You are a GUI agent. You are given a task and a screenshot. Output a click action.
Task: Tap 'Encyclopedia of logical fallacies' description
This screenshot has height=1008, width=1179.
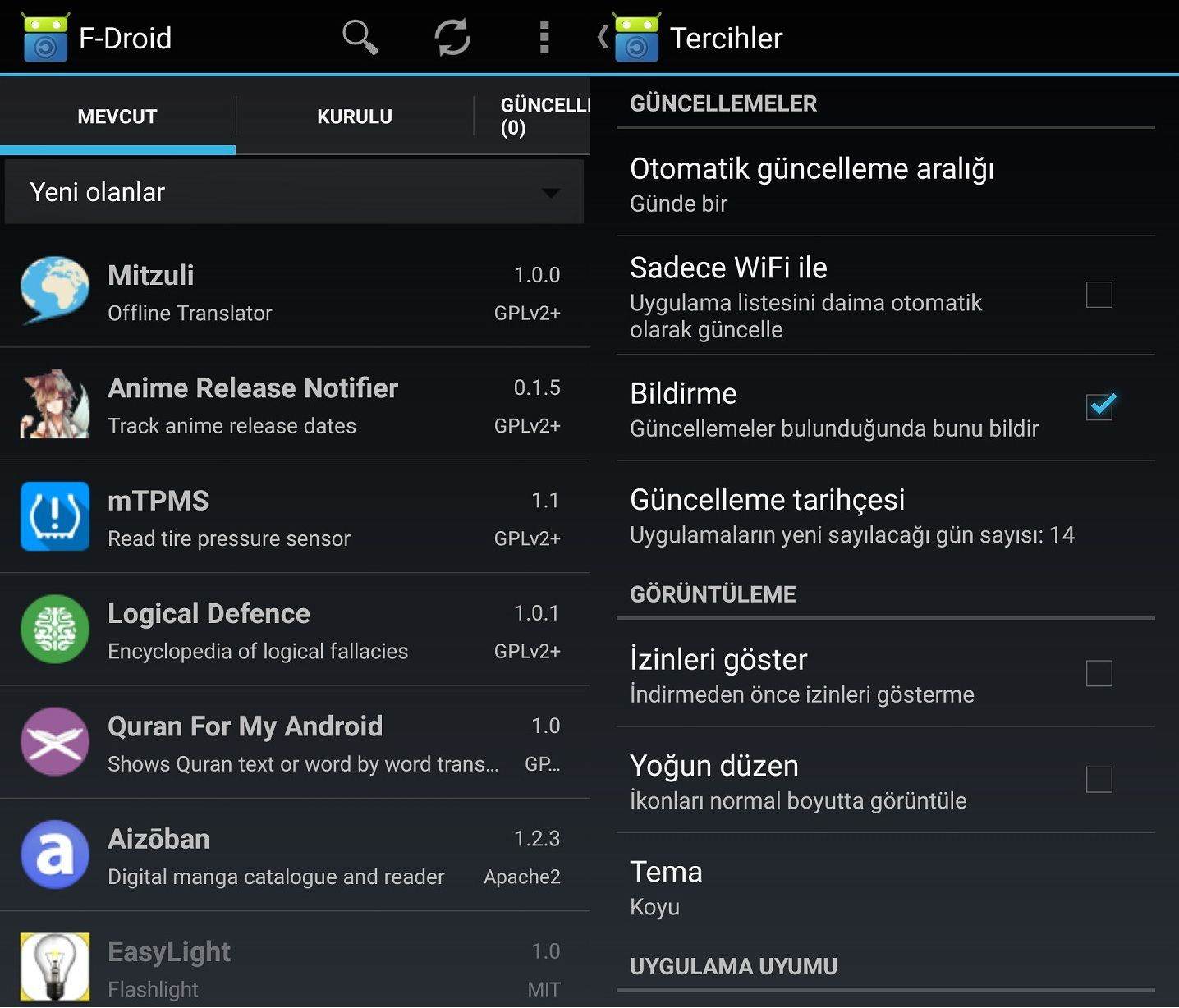258,652
